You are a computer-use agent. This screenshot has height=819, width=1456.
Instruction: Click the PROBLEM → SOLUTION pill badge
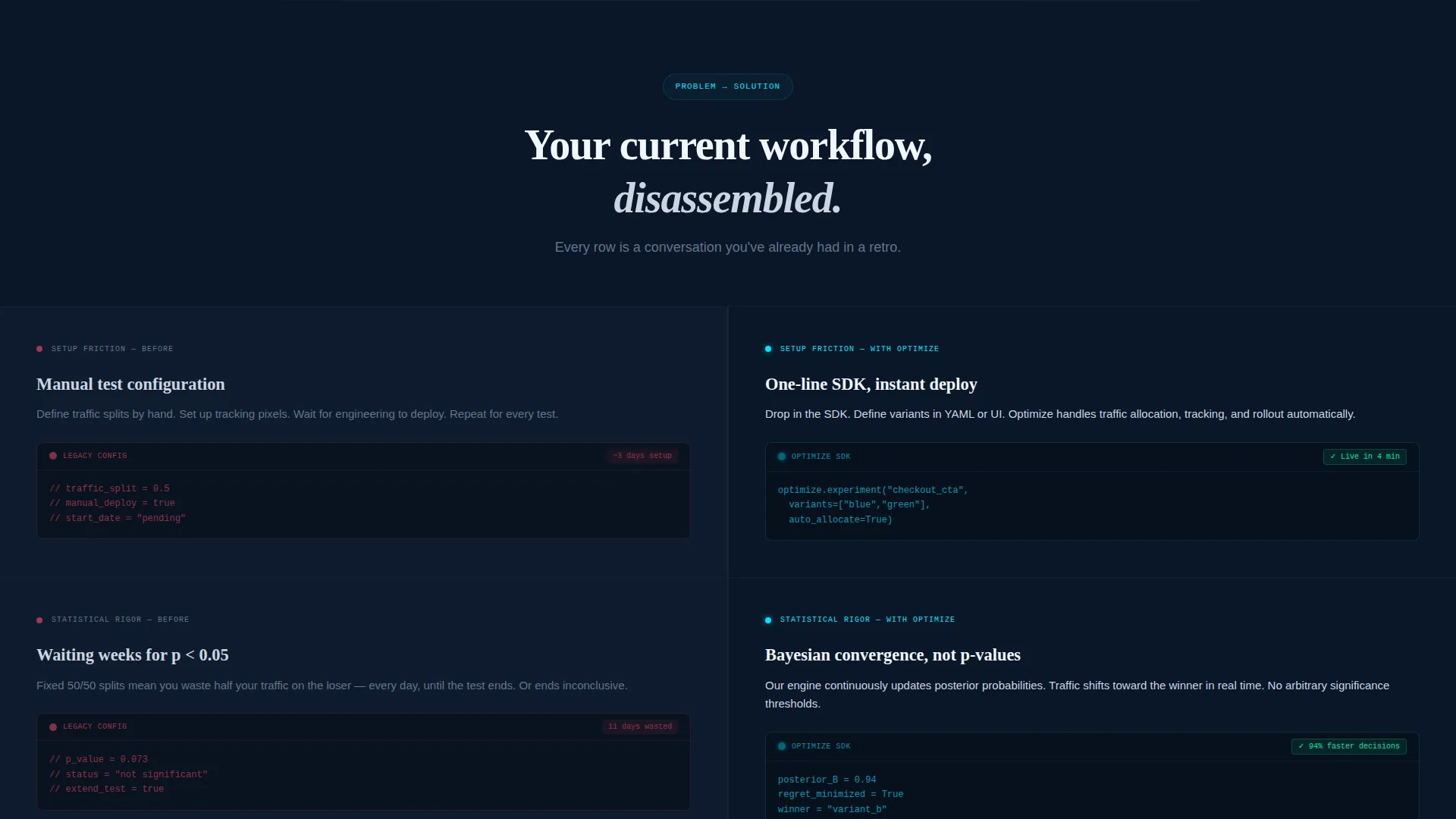coord(728,86)
